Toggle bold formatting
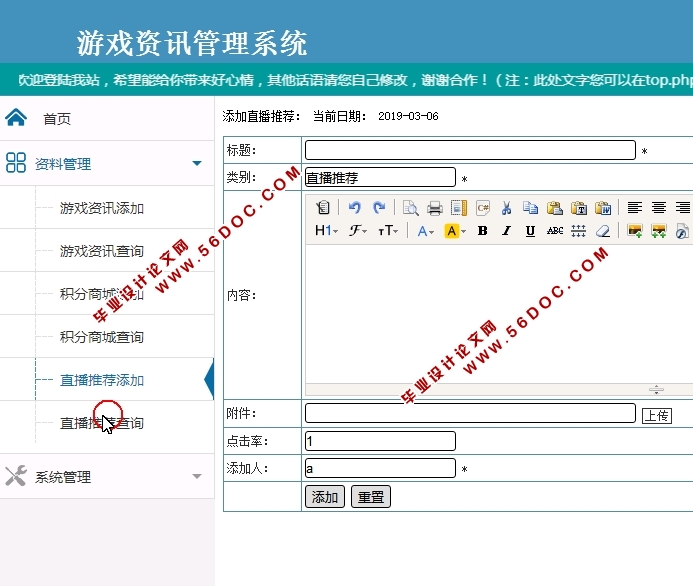The image size is (693, 586). tap(483, 231)
